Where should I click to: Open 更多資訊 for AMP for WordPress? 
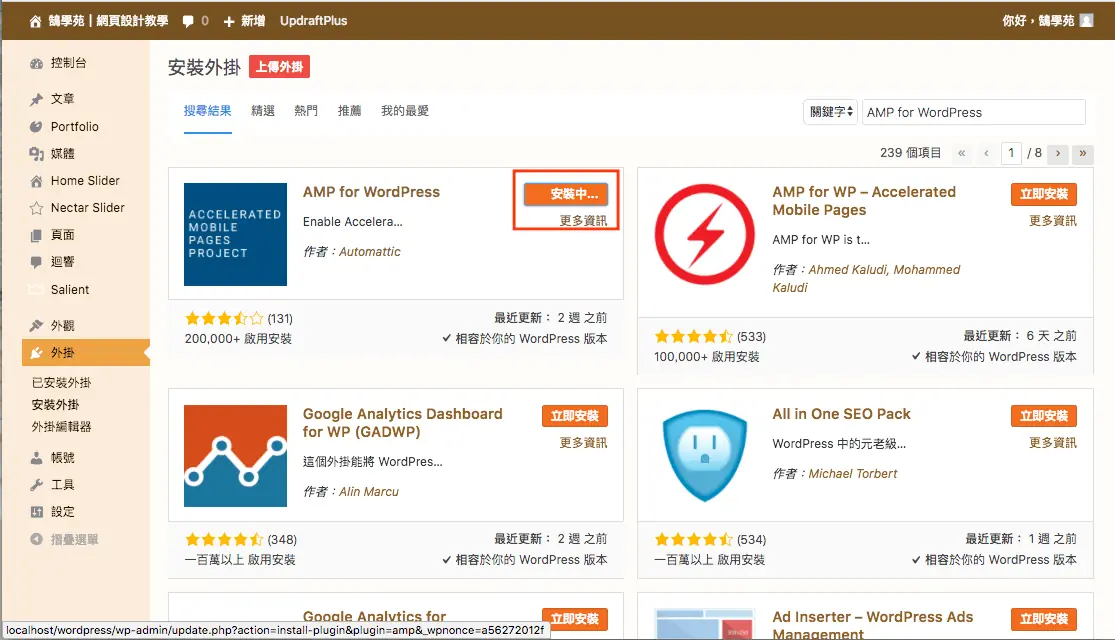[x=583, y=220]
